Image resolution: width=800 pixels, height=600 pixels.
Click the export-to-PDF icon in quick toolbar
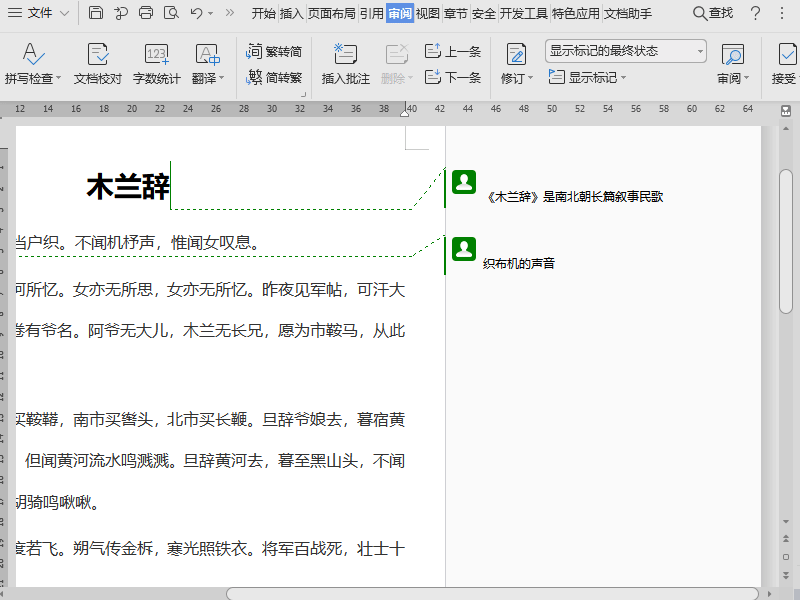click(x=121, y=13)
